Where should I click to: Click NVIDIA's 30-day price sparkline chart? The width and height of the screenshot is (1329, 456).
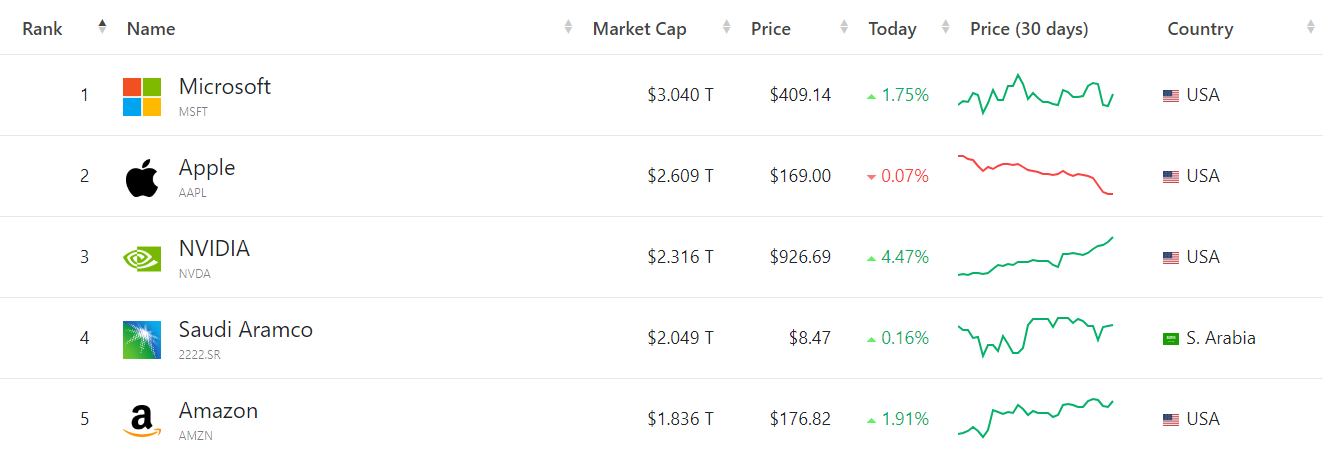[x=1035, y=258]
